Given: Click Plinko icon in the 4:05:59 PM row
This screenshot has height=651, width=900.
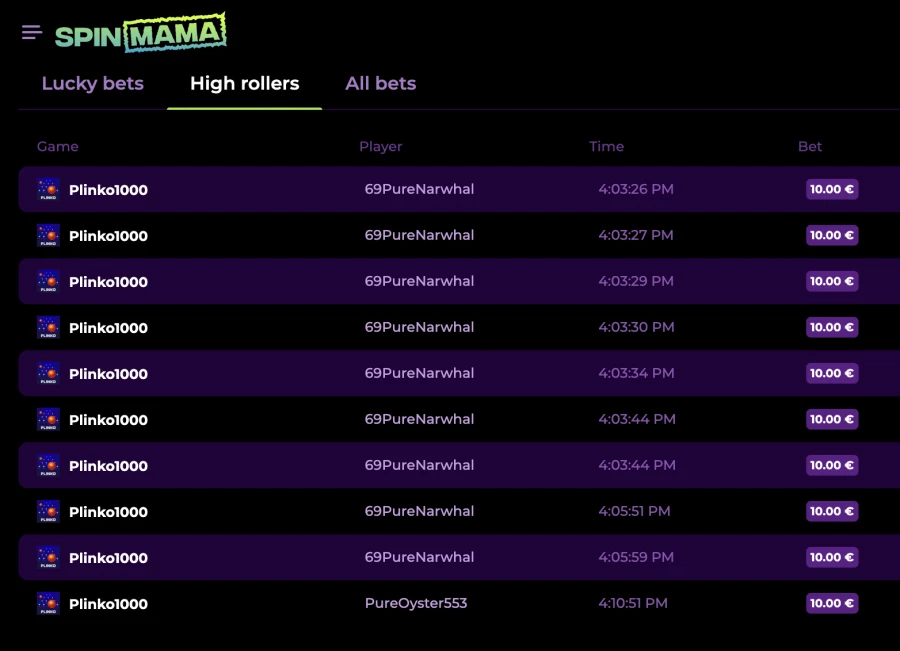Looking at the screenshot, I should point(48,557).
